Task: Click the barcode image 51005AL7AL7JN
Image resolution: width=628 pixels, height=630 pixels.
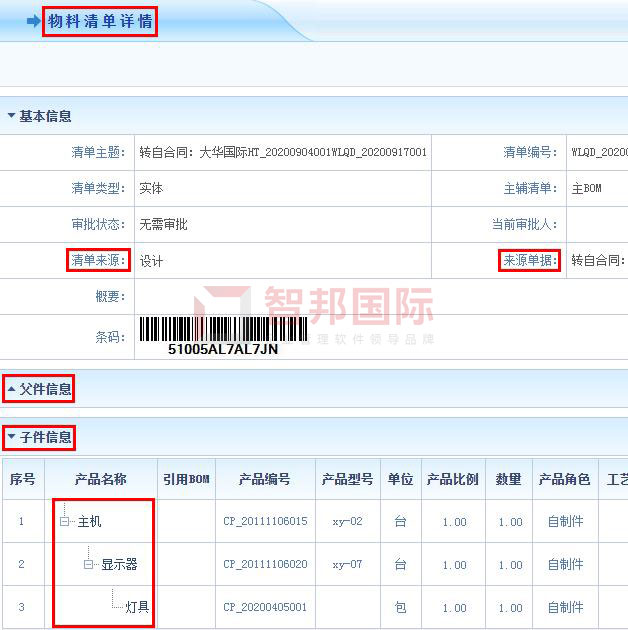Action: point(223,336)
